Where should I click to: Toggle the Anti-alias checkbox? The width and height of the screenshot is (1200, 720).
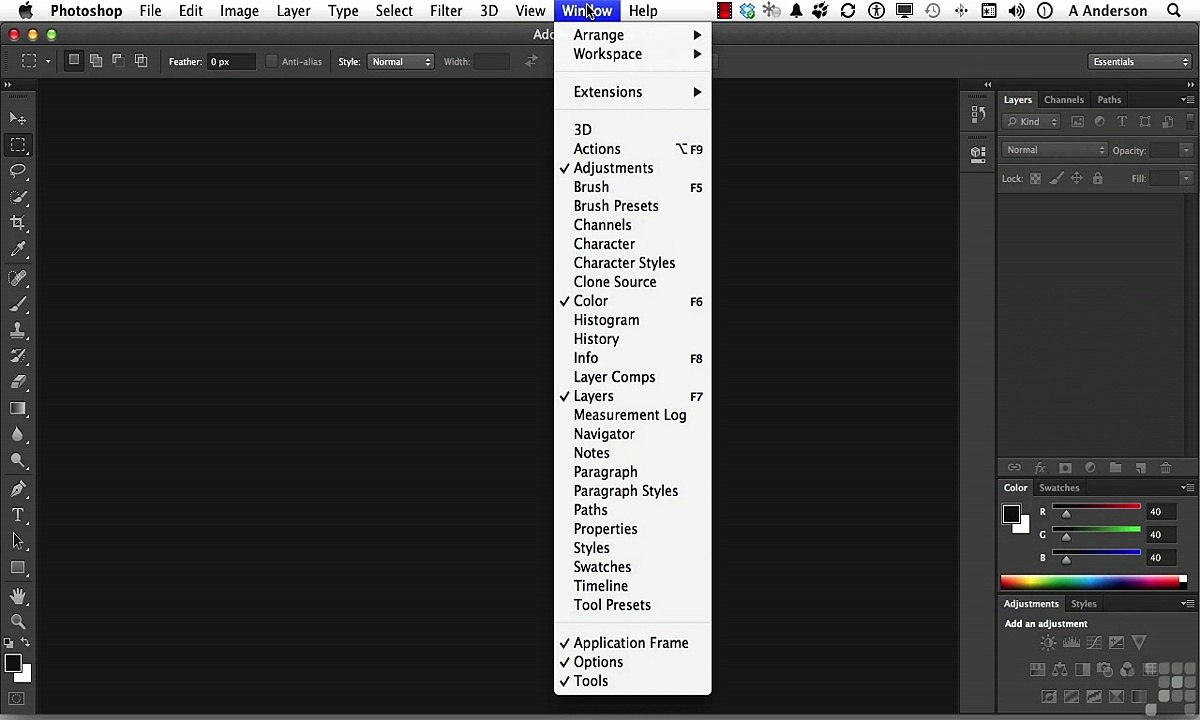tap(271, 62)
